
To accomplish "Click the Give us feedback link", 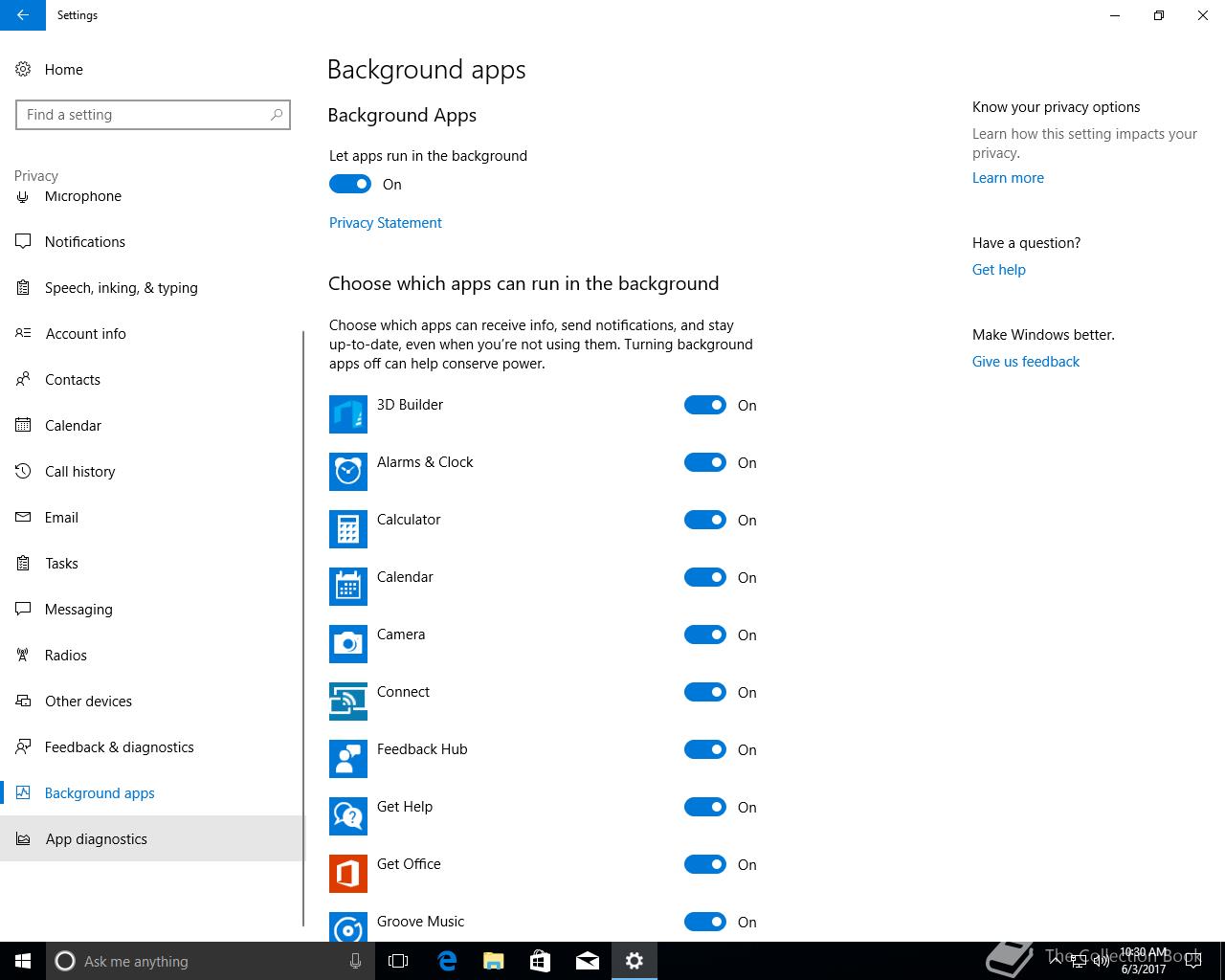I will [1025, 362].
